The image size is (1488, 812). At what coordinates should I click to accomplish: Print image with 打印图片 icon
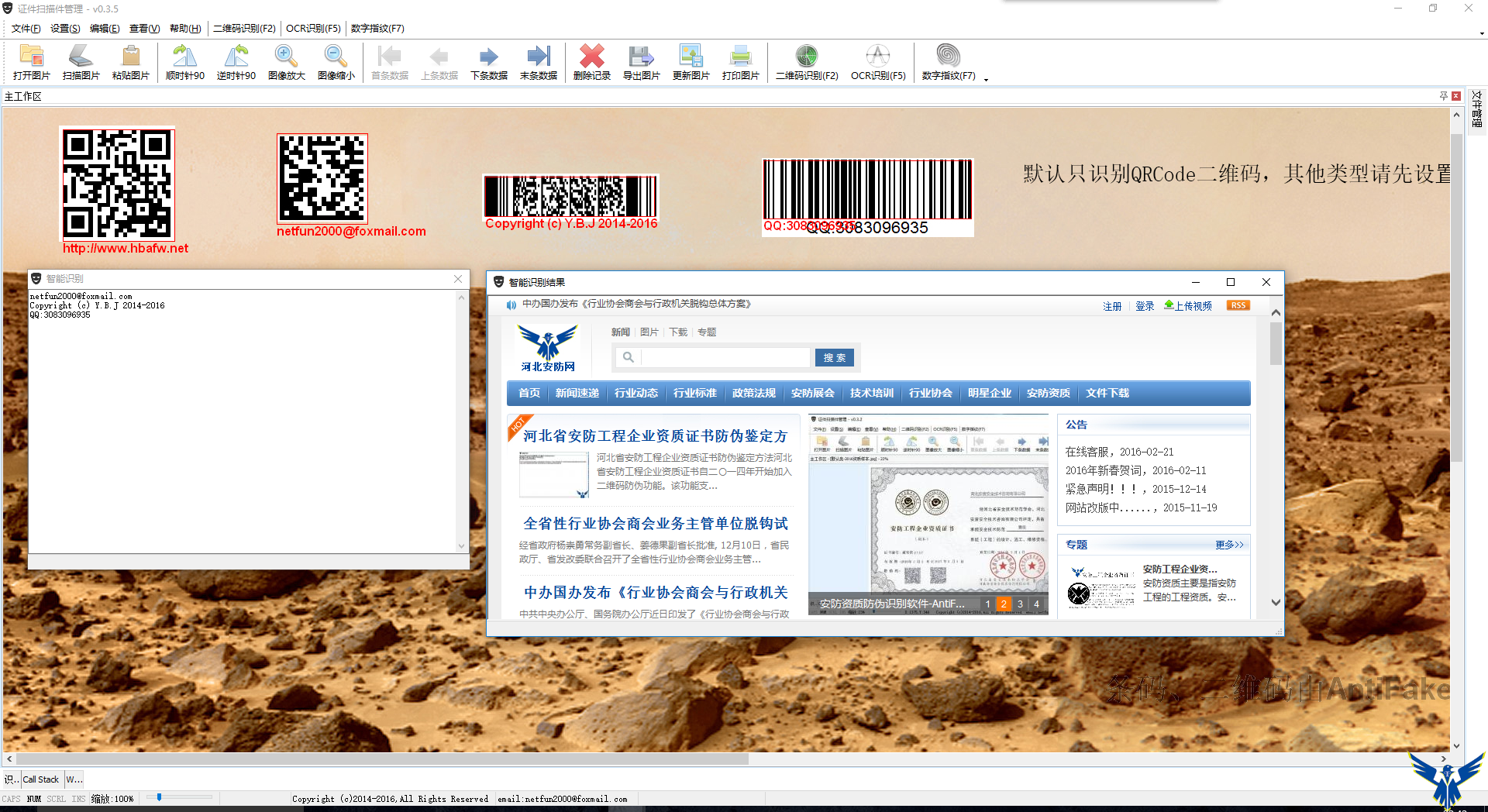tap(741, 62)
